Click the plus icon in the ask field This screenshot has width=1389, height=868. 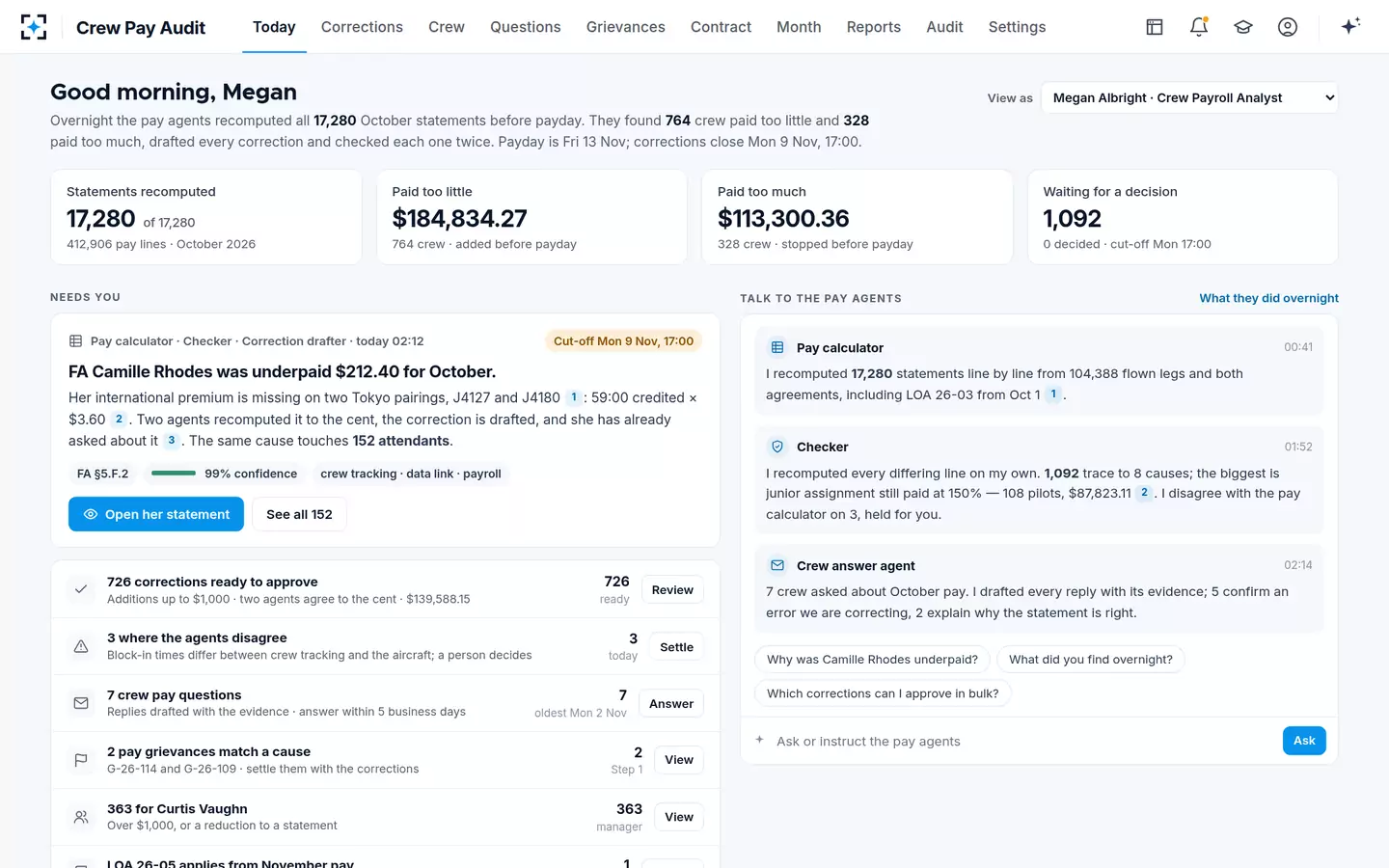click(x=760, y=740)
